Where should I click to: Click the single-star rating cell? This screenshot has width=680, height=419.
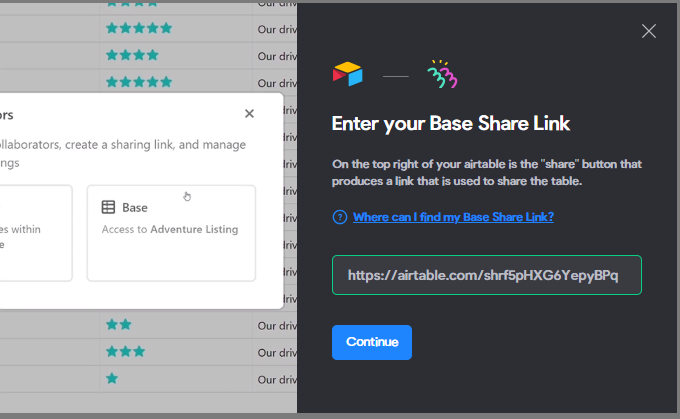[176, 379]
